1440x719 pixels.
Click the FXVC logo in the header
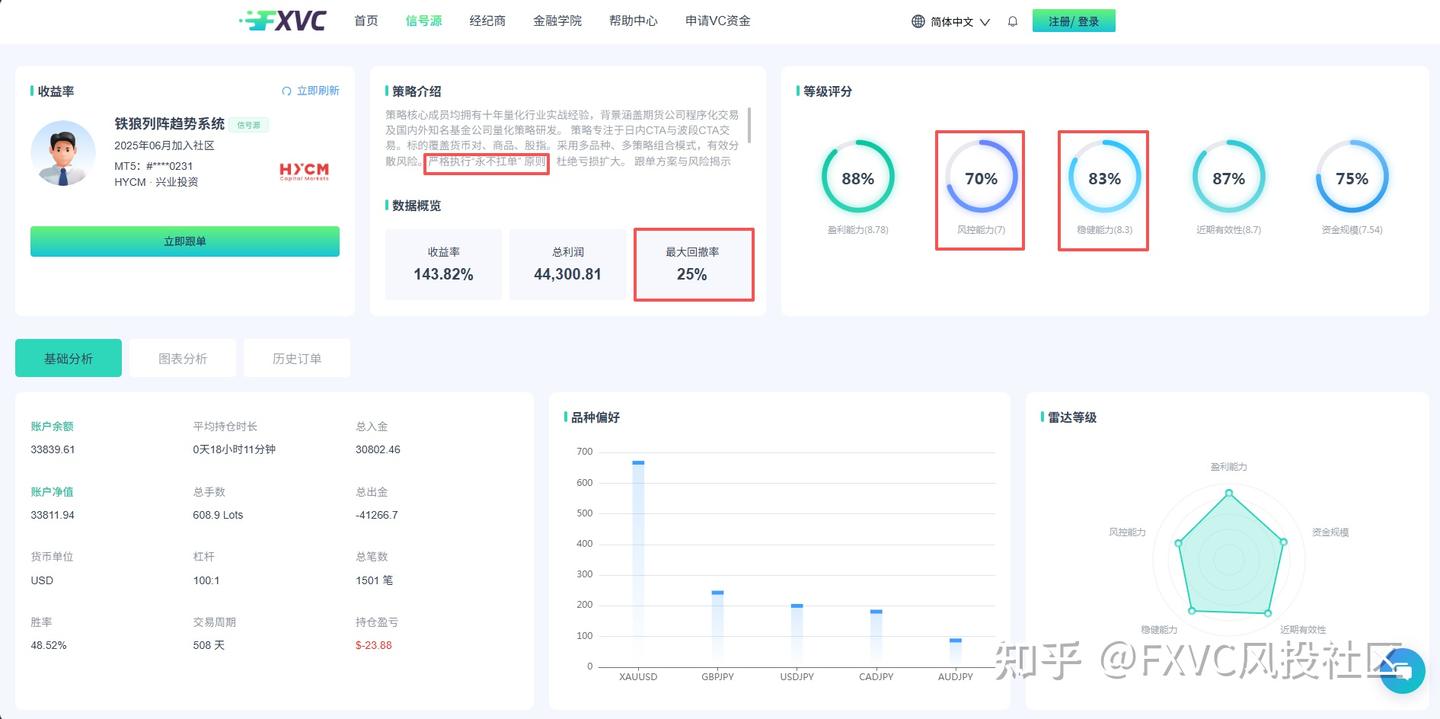click(281, 19)
